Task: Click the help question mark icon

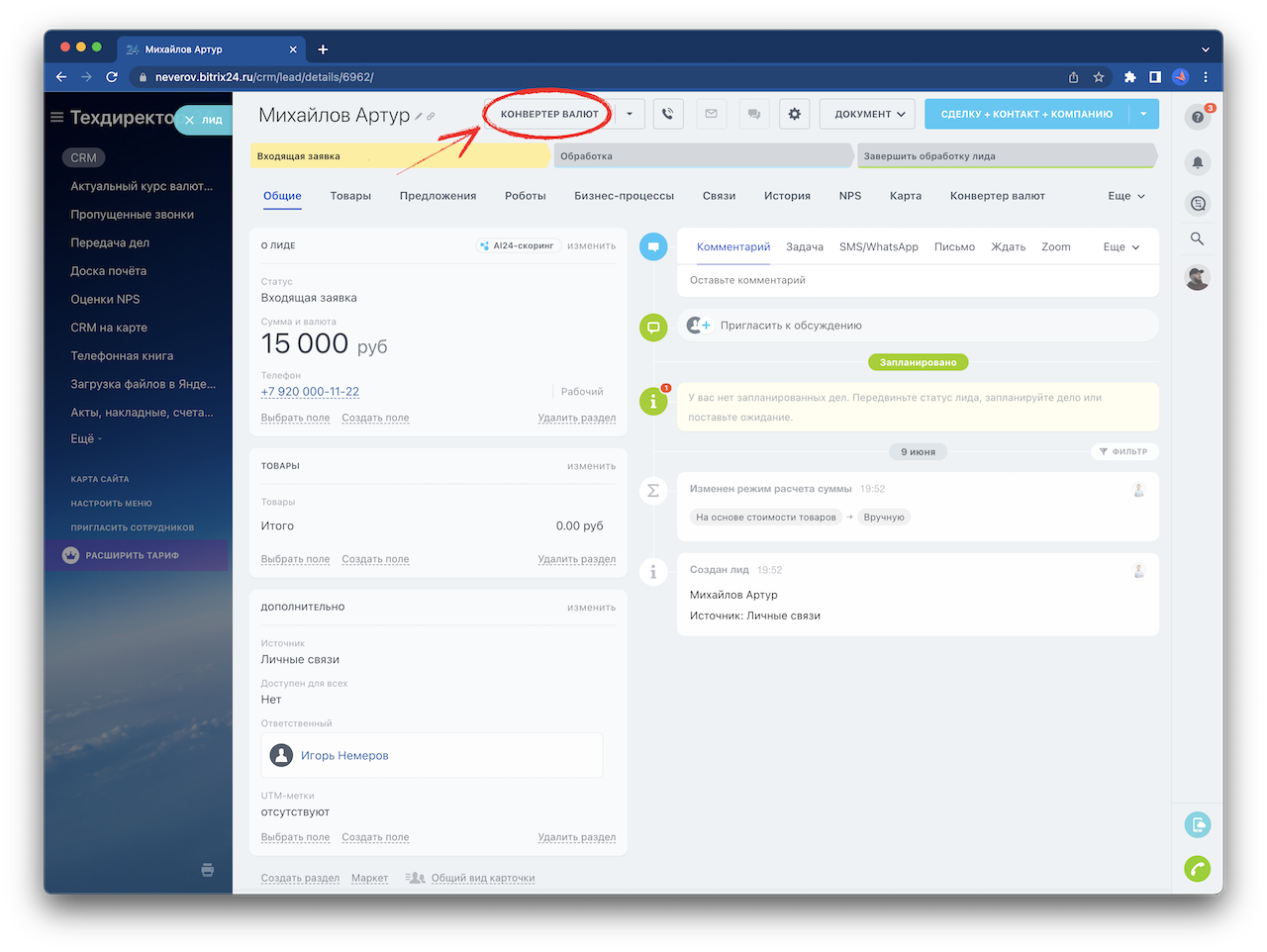Action: 1198,117
